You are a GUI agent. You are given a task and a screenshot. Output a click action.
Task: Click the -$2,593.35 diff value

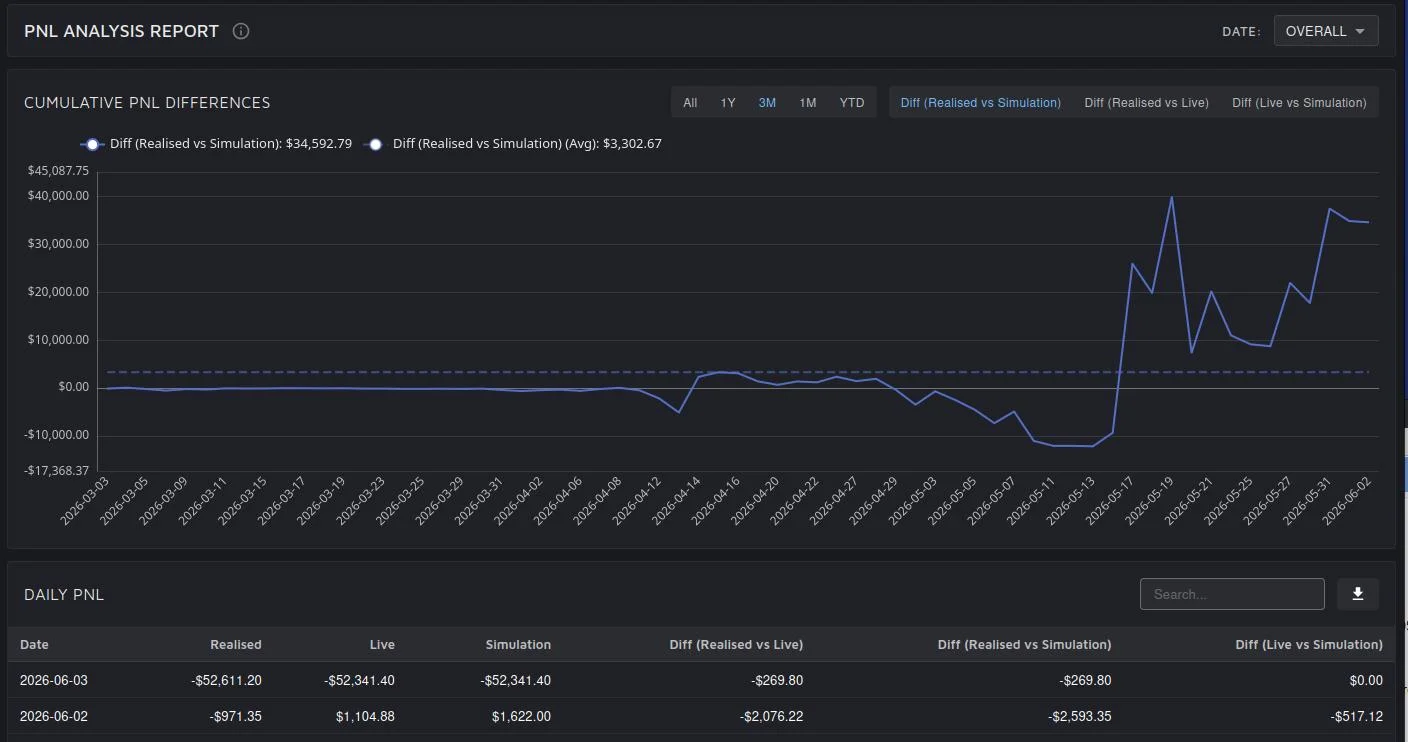coord(1078,717)
